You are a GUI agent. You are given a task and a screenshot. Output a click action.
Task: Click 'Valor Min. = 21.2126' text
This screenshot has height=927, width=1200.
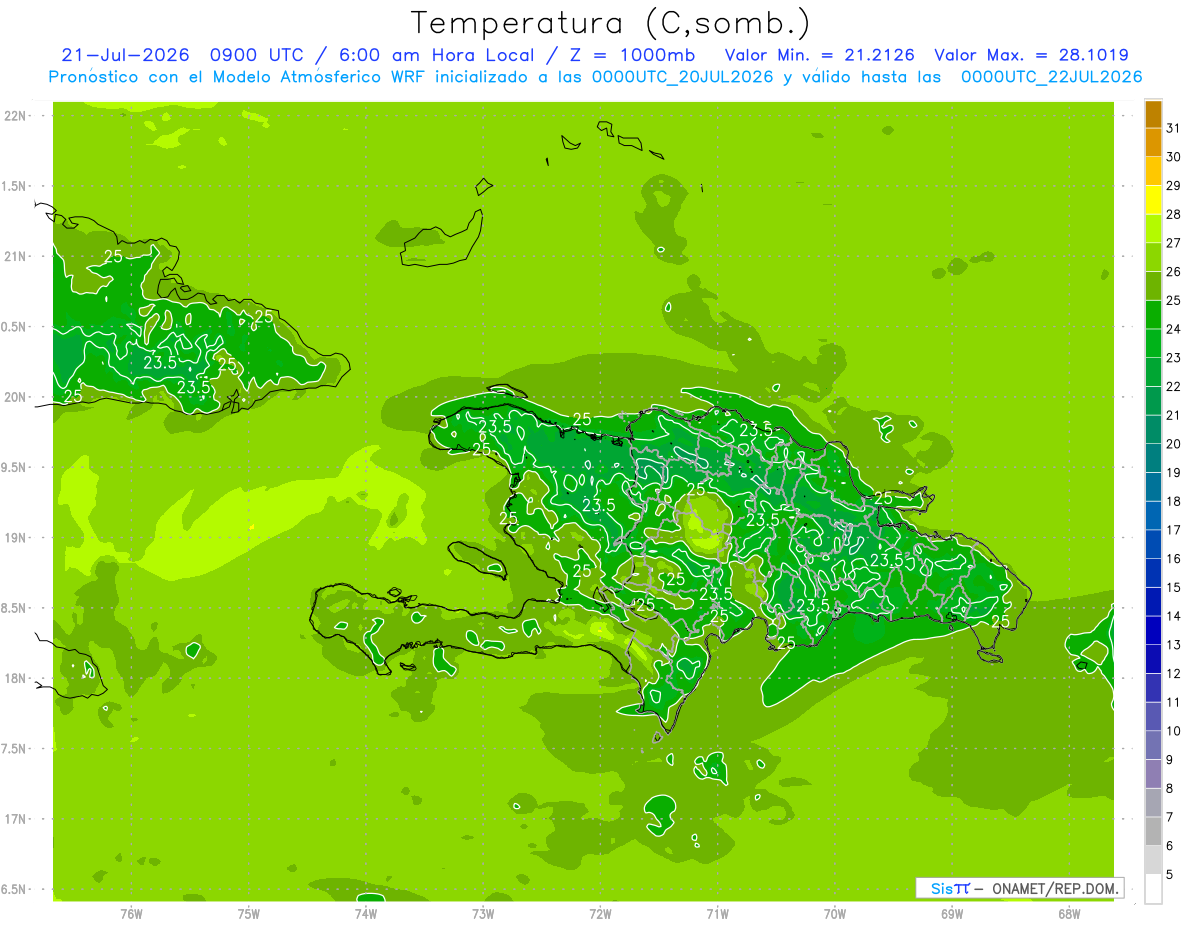819,55
